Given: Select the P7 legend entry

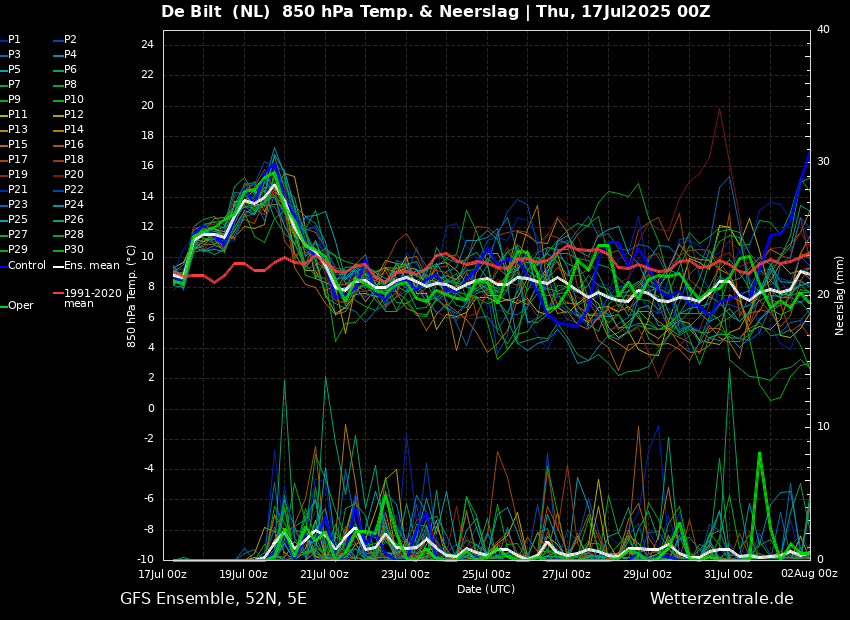Looking at the screenshot, I should click(x=10, y=85).
